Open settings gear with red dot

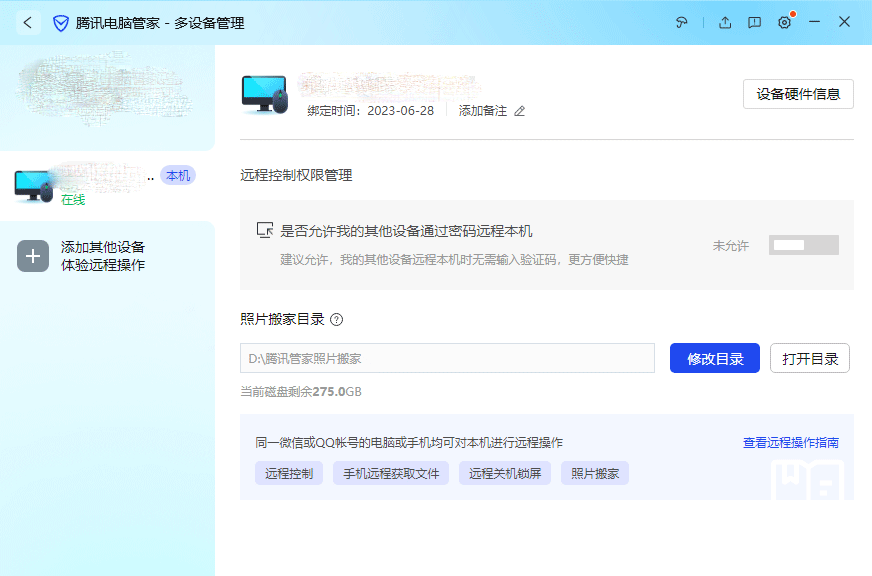coord(785,22)
